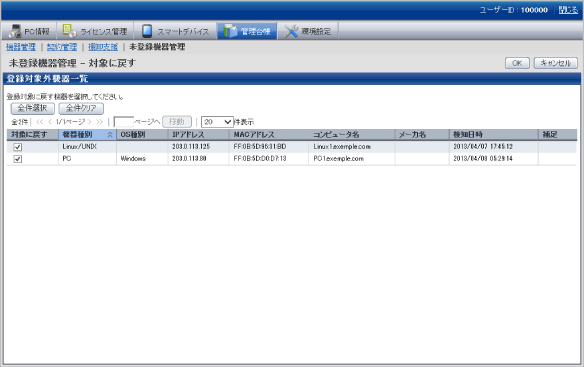Image resolution: width=584 pixels, height=367 pixels.
Task: Open the PC情報 tab
Action: click(29, 31)
